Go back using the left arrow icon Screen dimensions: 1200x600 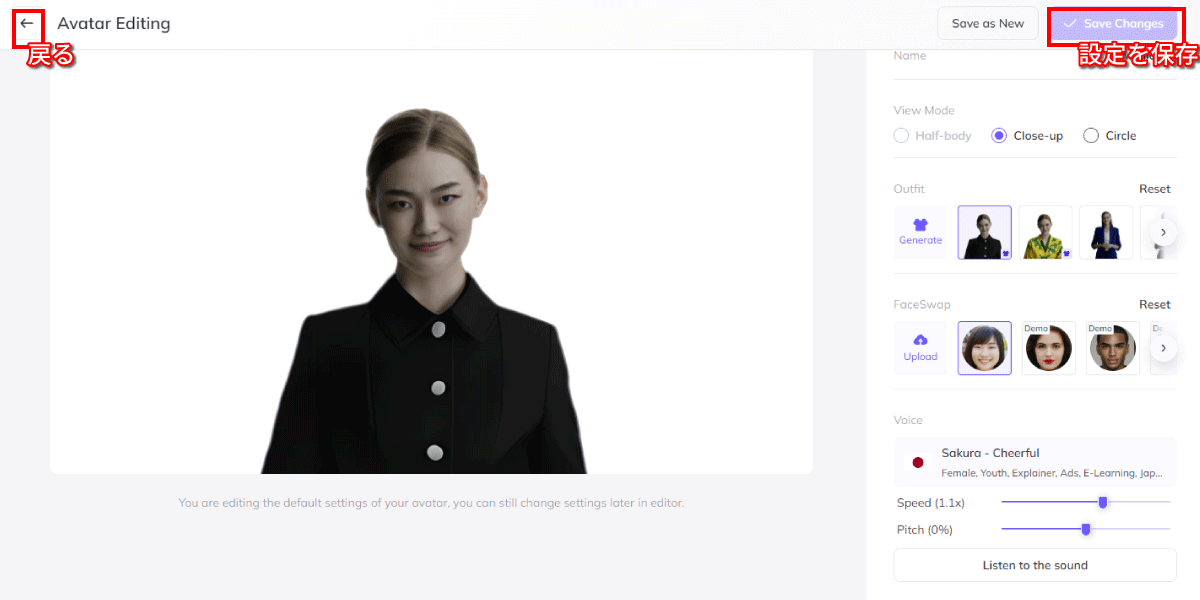pos(27,23)
